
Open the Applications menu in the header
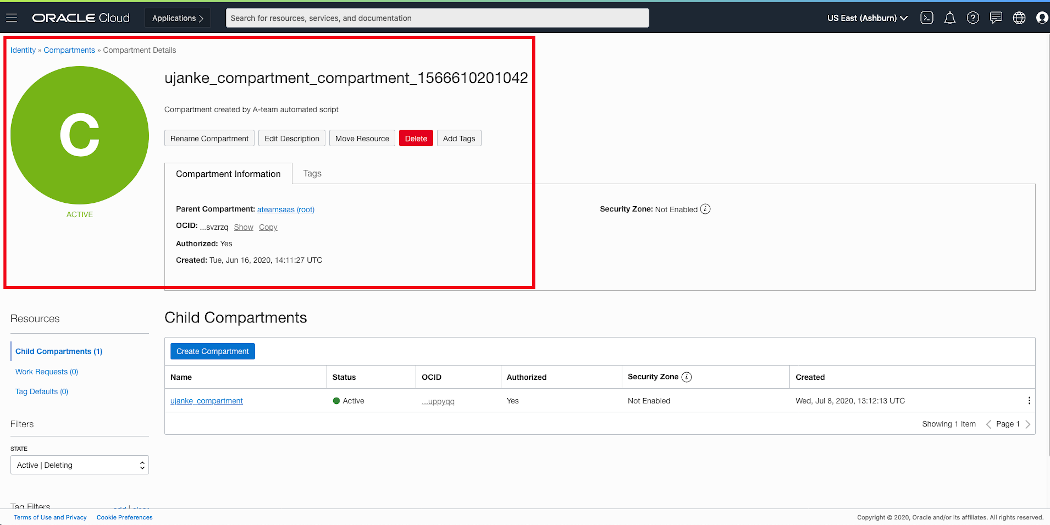coord(178,18)
